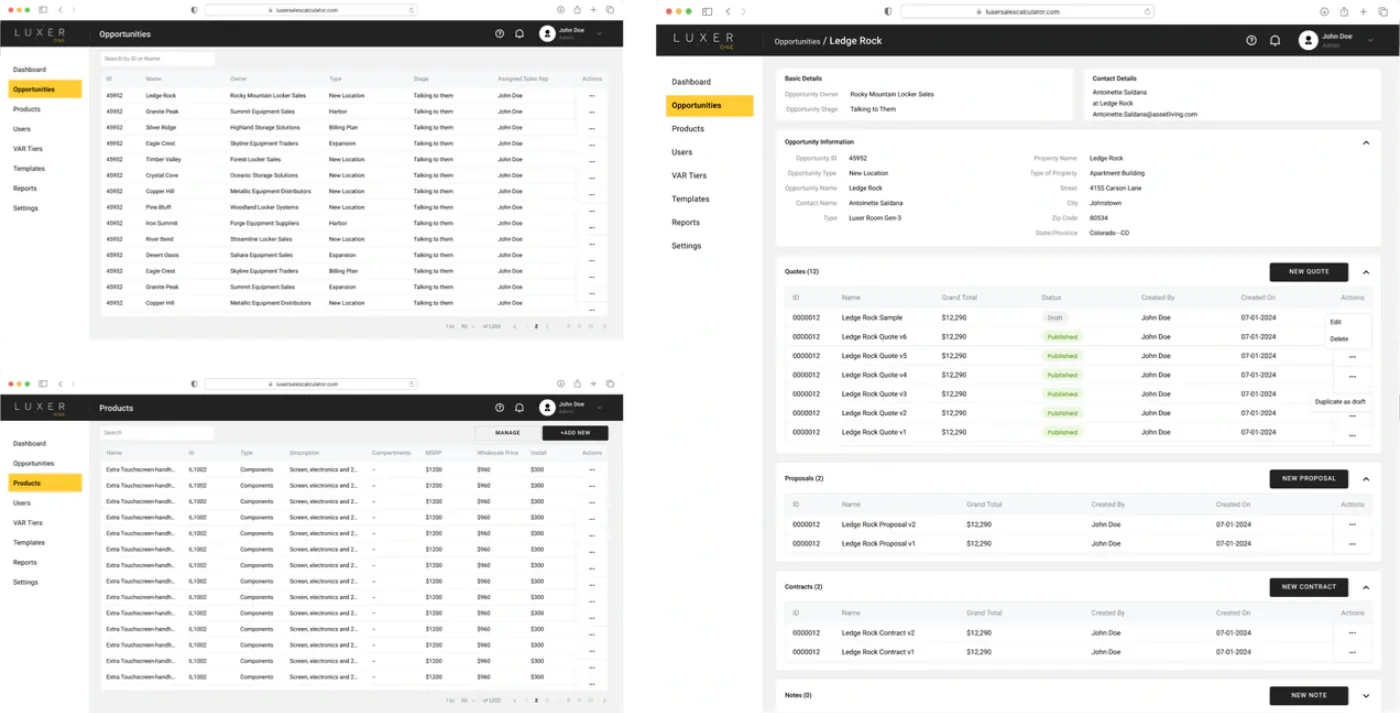Open notification bell in Products window
1400x713 pixels.
click(x=520, y=408)
